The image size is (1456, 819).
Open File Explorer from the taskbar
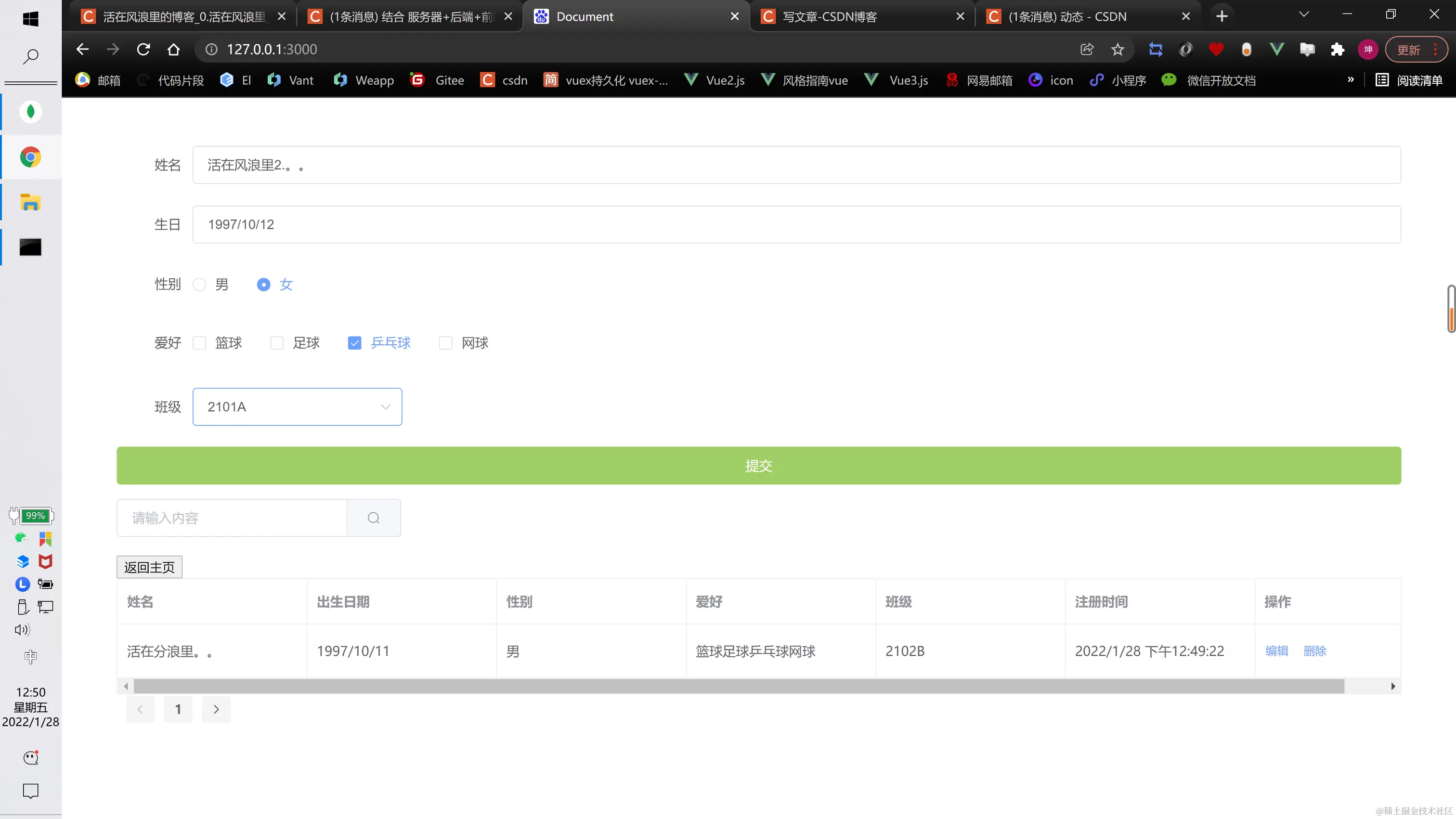point(30,202)
